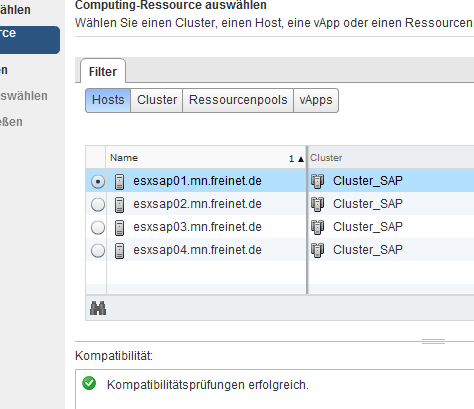Click the host icon for esxsap04.mn.freinet.de

coord(119,251)
